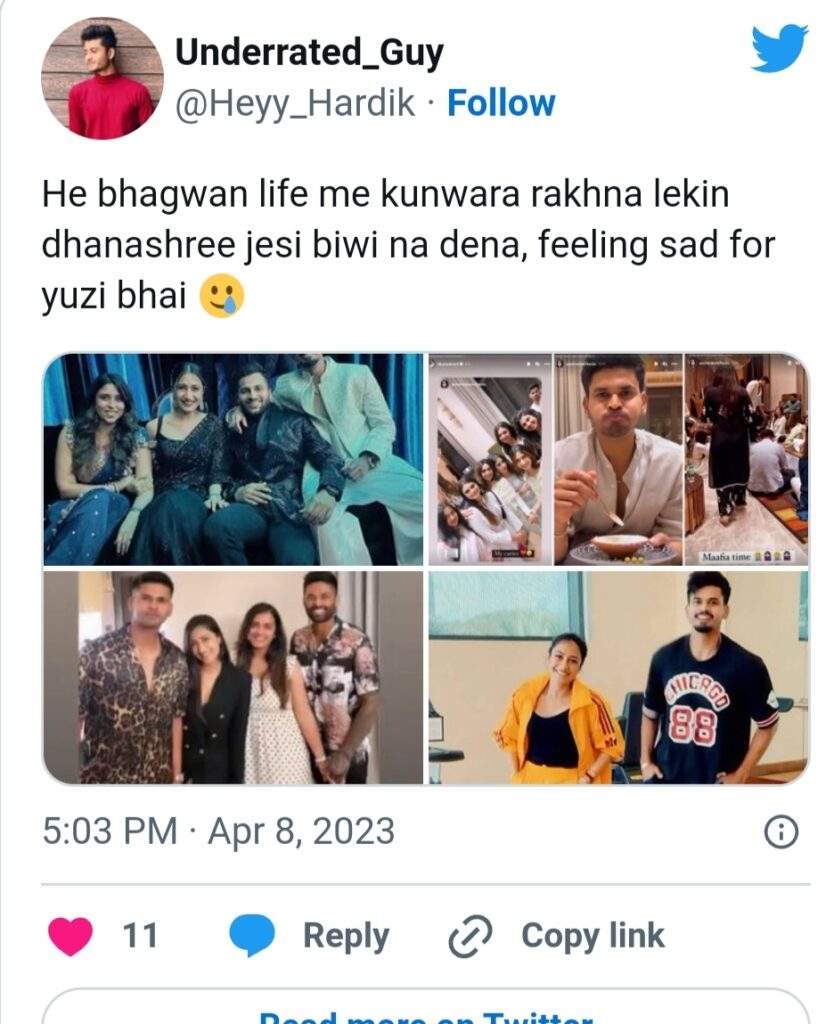Open the Underrated_Guy display name
Viewport: 834px width, 1024px height.
click(x=309, y=52)
